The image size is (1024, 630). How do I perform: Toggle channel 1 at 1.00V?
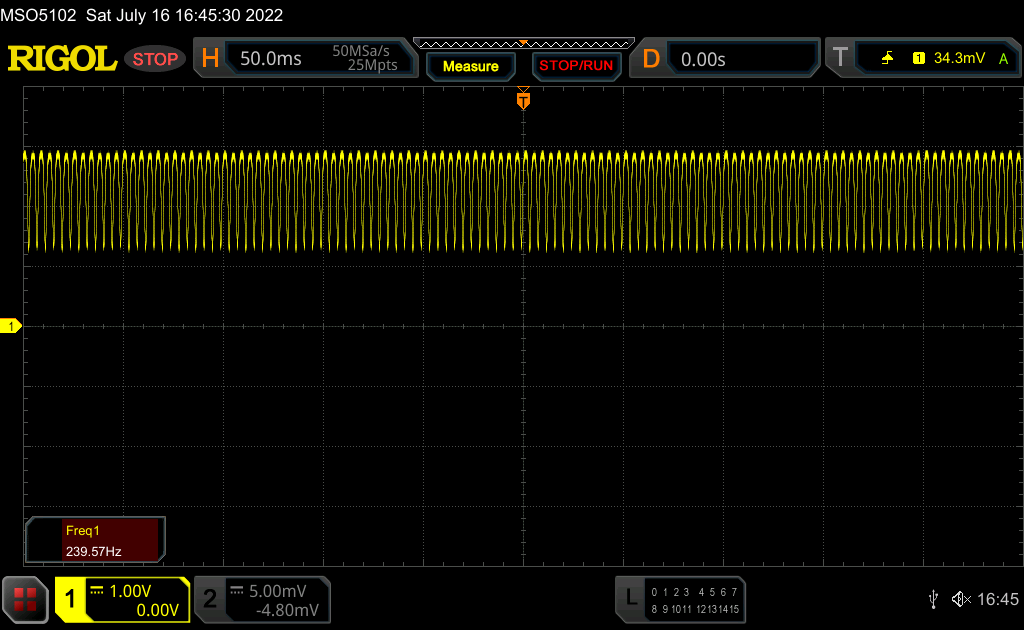[x=122, y=599]
